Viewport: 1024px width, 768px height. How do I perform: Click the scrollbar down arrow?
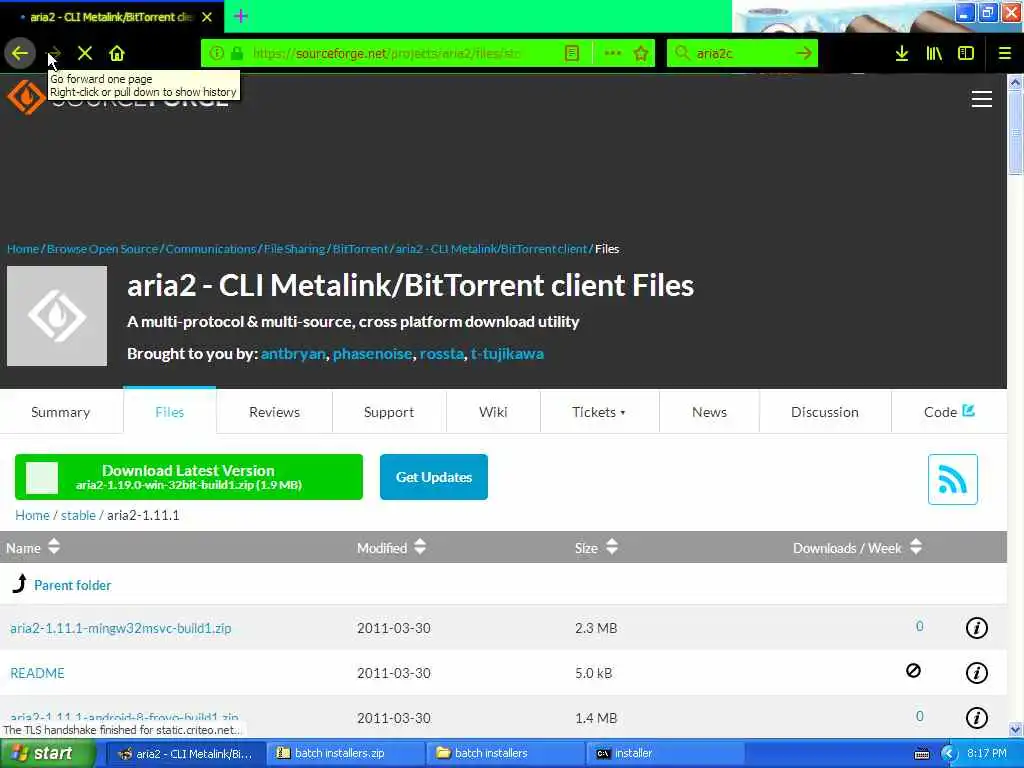(x=1015, y=729)
